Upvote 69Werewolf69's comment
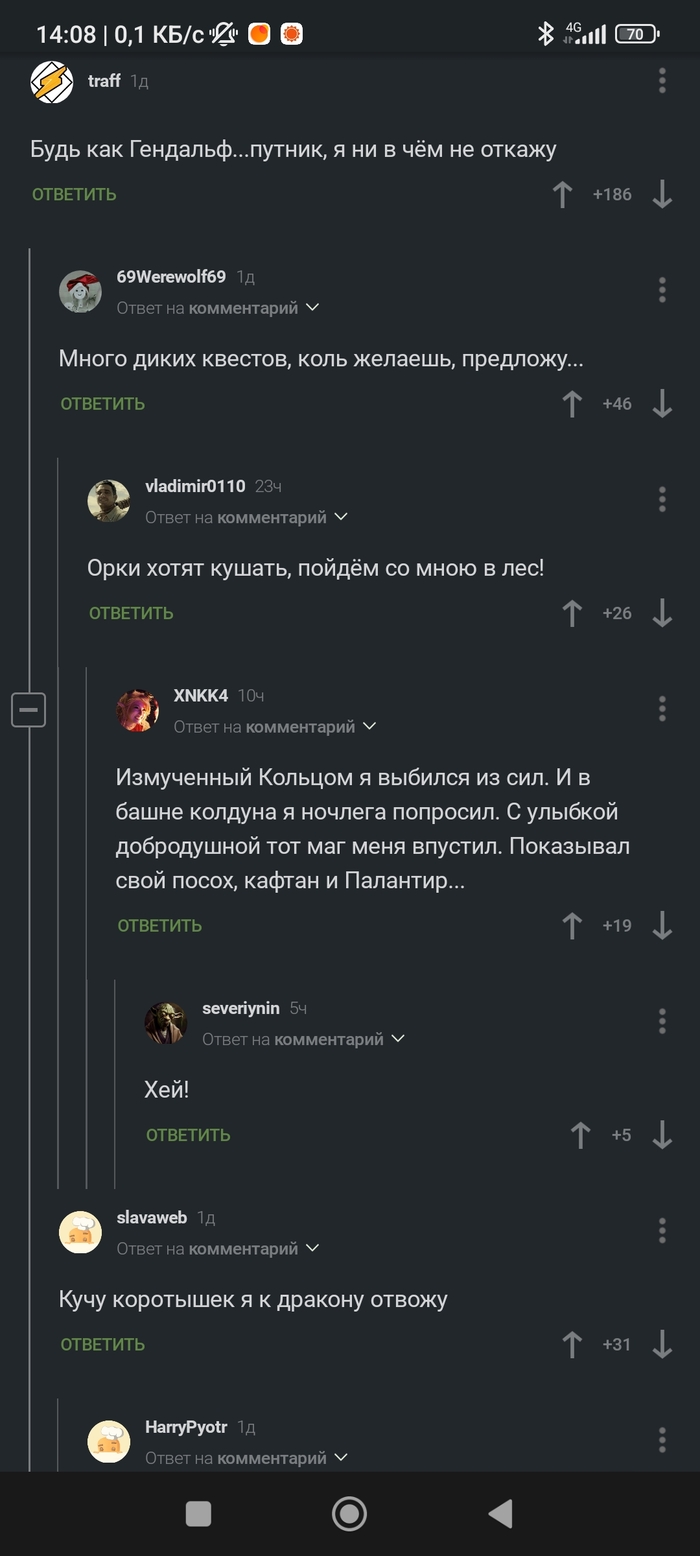700x1556 pixels. (572, 404)
